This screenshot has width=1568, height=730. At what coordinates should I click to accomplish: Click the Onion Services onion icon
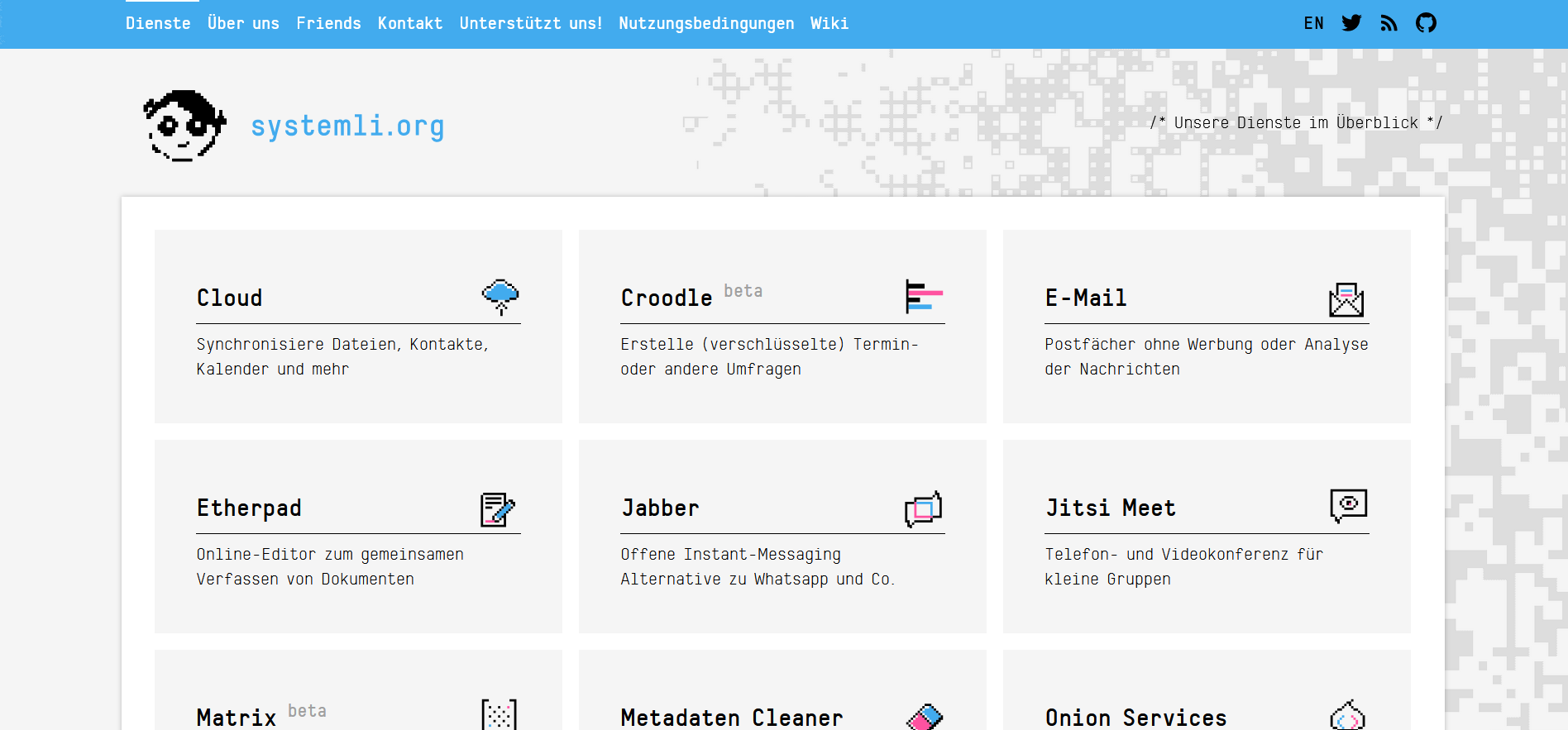point(1348,715)
